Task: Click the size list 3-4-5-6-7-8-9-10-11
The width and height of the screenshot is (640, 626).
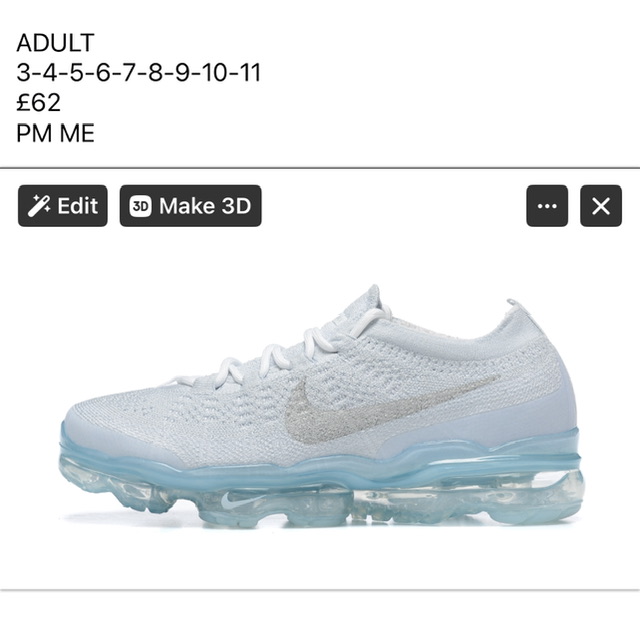Action: click(138, 73)
